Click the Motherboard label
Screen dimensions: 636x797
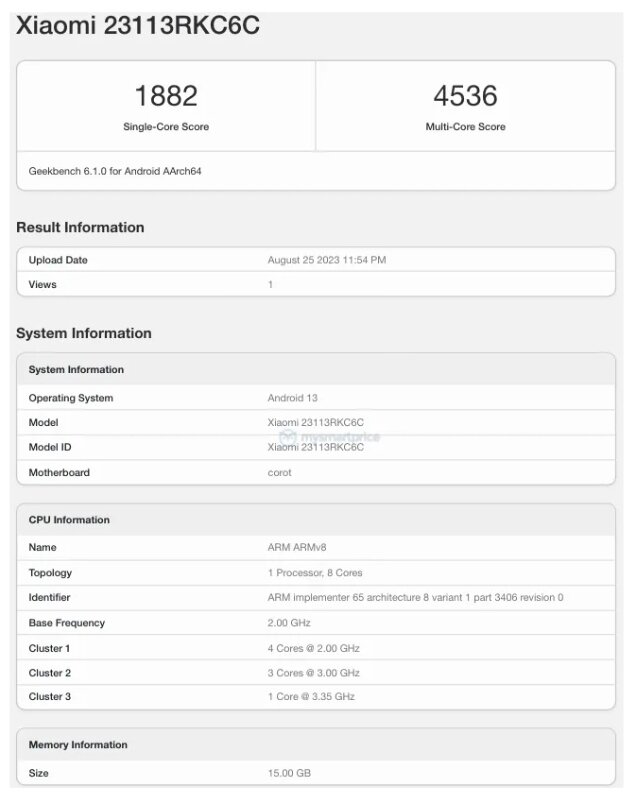59,473
